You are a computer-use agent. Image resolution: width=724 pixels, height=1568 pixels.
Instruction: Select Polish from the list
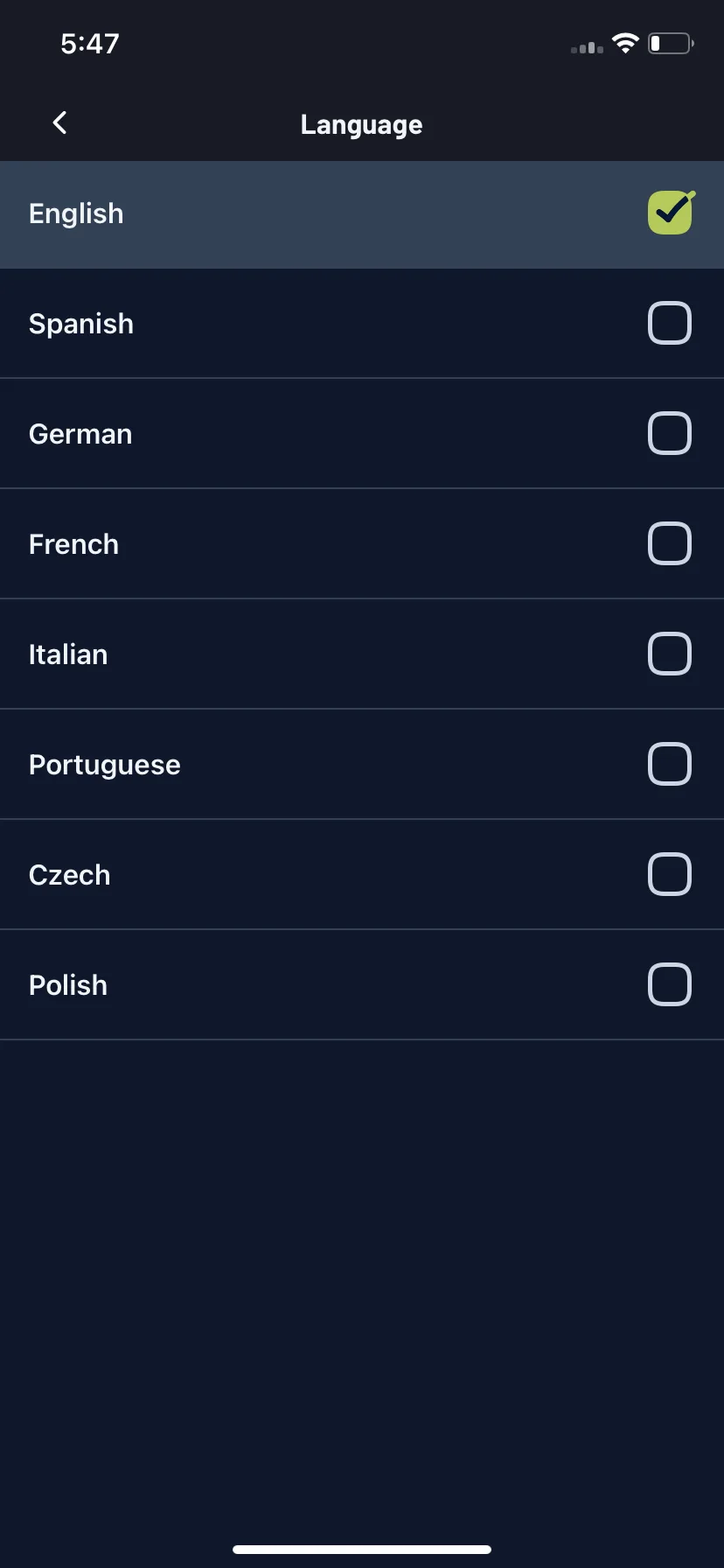coord(68,985)
